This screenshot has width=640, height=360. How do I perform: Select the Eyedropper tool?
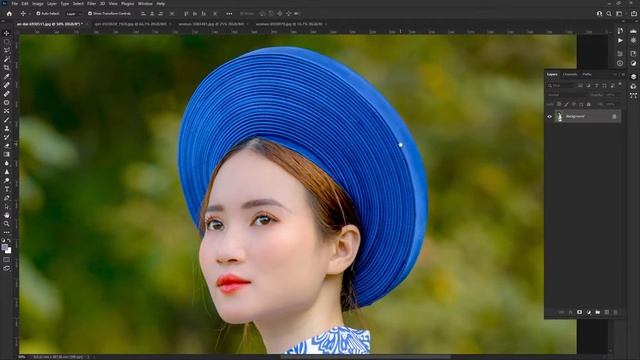[x=7, y=76]
